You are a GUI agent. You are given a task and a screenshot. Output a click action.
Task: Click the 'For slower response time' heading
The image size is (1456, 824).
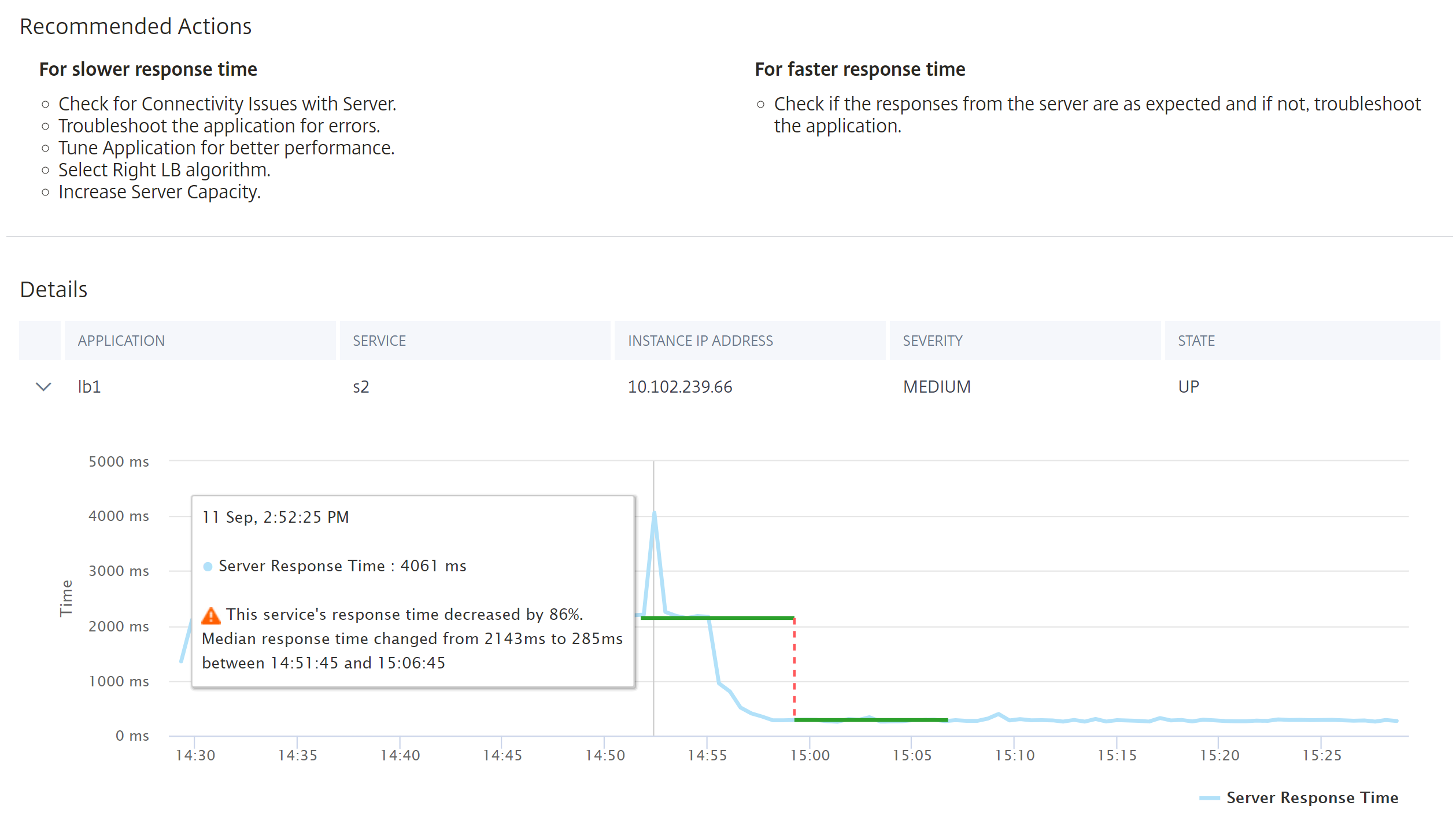pyautogui.click(x=148, y=69)
